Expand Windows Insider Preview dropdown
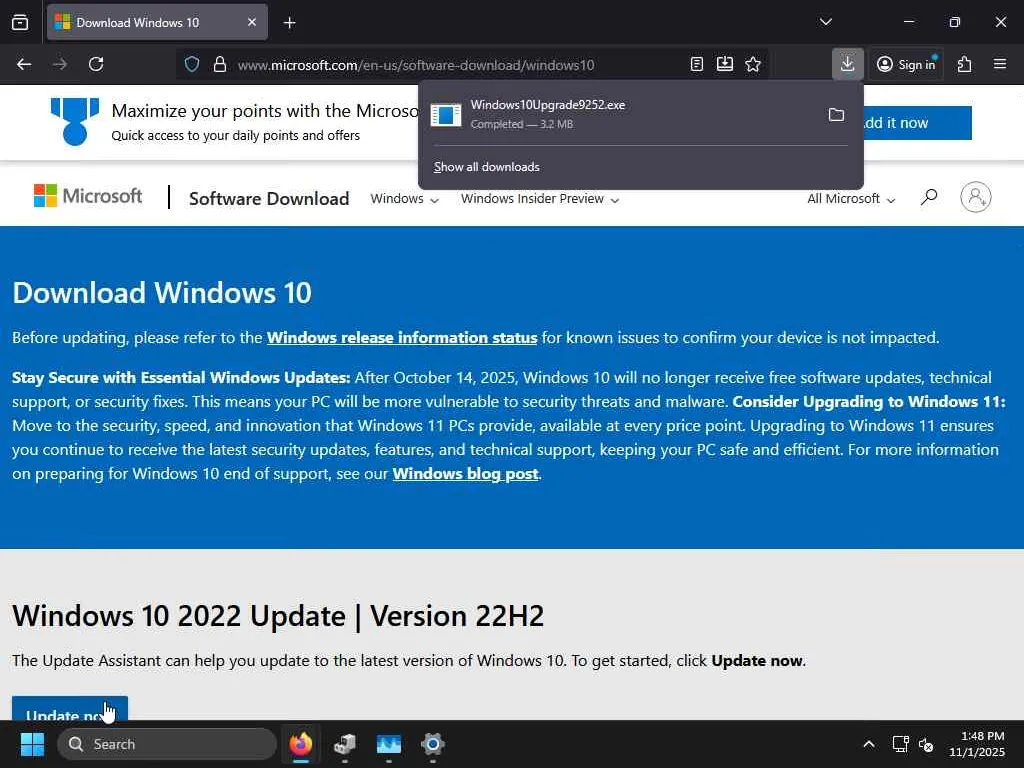The height and width of the screenshot is (768, 1024). point(539,199)
